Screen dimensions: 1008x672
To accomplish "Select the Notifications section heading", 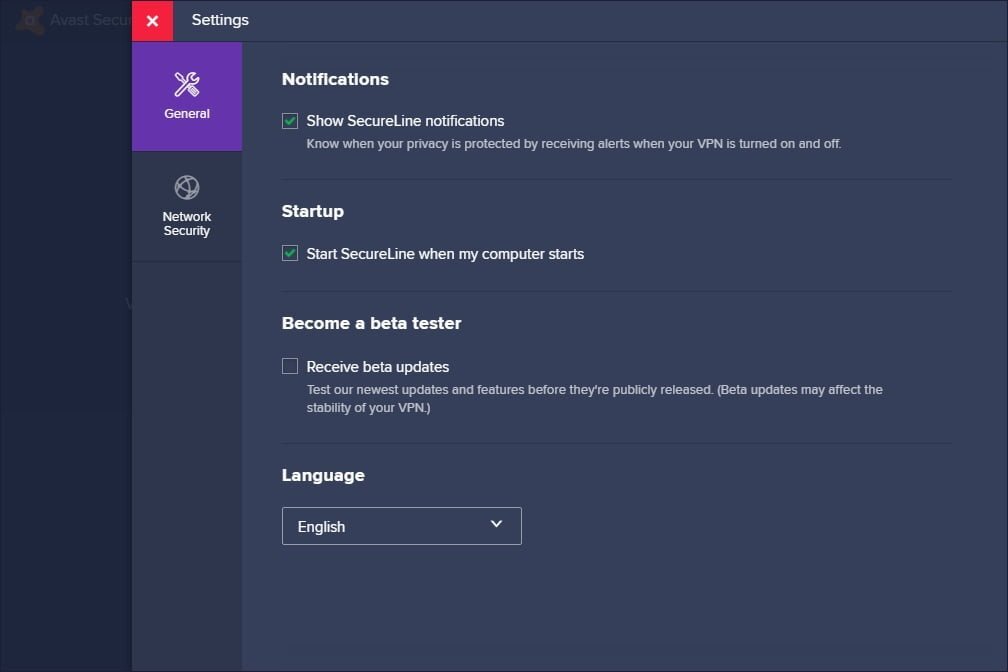I will point(335,79).
